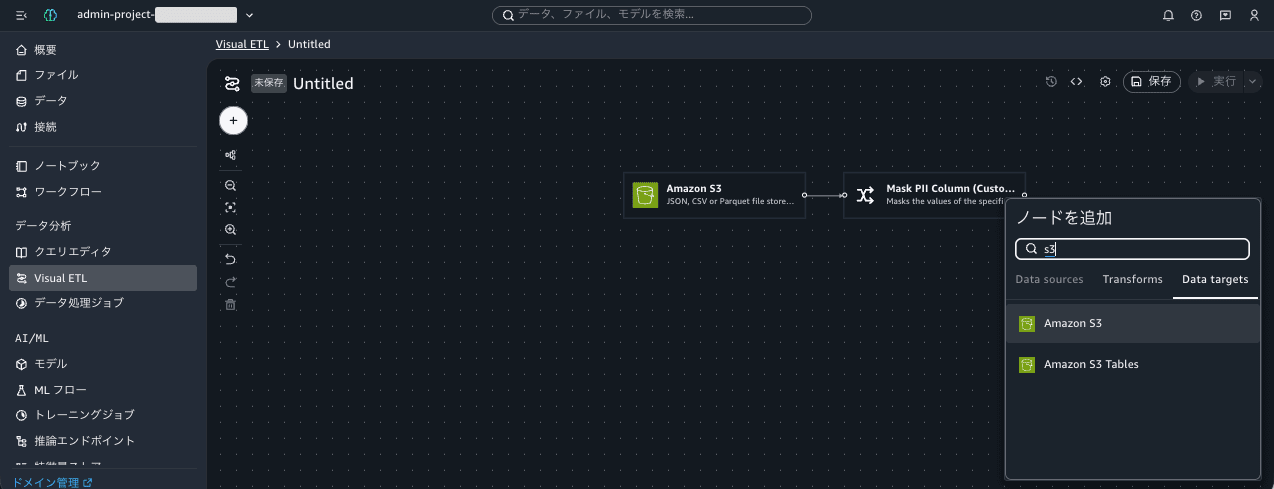The height and width of the screenshot is (489, 1274).
Task: Expand the 実行 run options arrow
Action: (1252, 82)
